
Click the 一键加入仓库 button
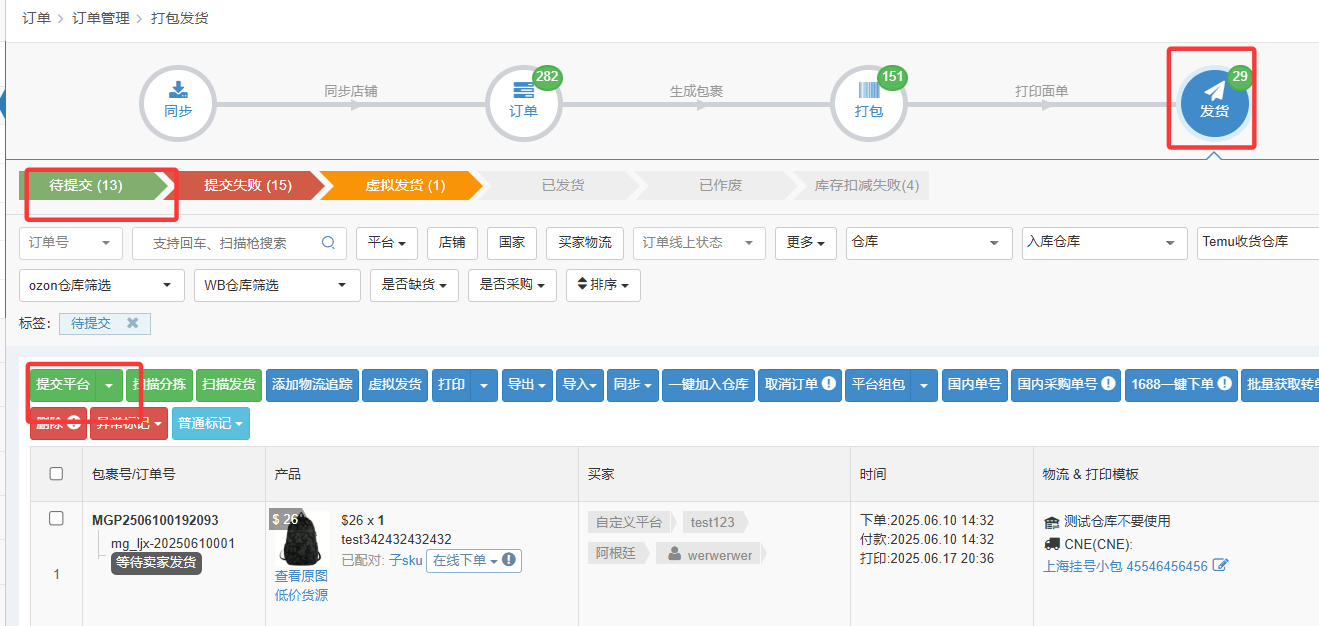coord(708,385)
